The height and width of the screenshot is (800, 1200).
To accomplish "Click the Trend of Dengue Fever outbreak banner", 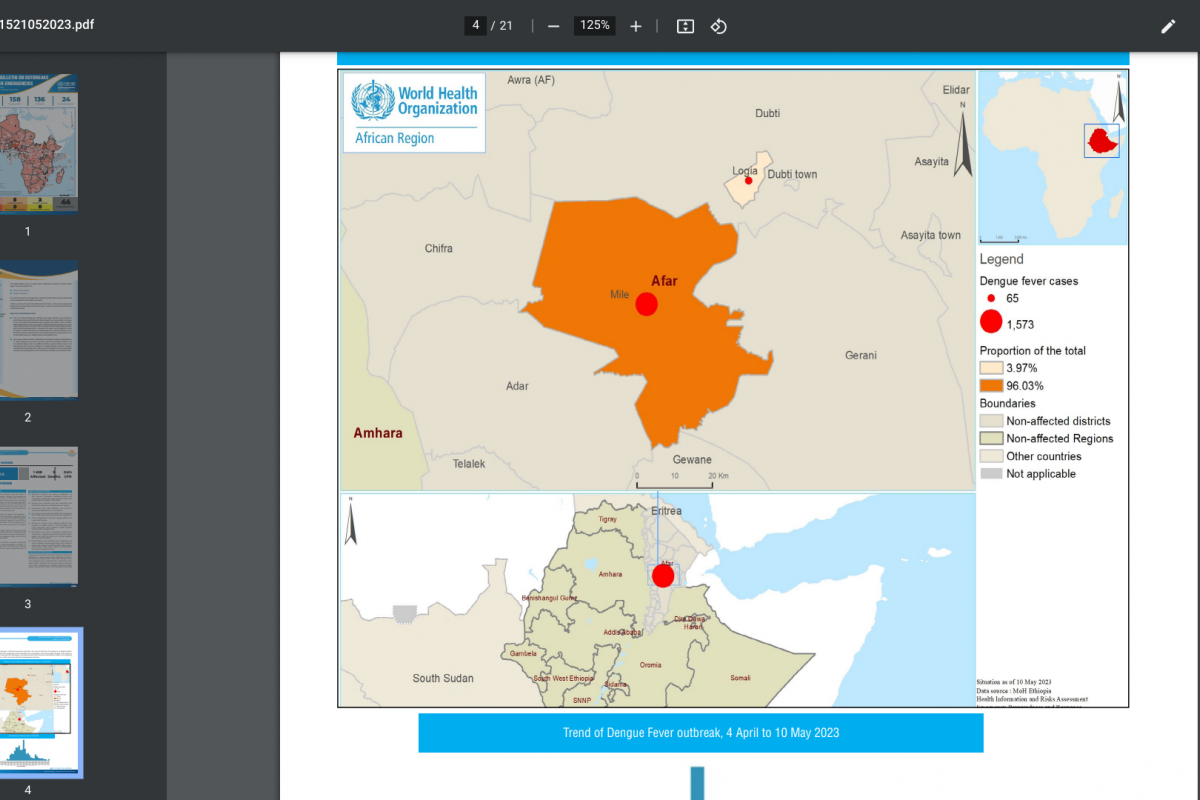I will 700,733.
